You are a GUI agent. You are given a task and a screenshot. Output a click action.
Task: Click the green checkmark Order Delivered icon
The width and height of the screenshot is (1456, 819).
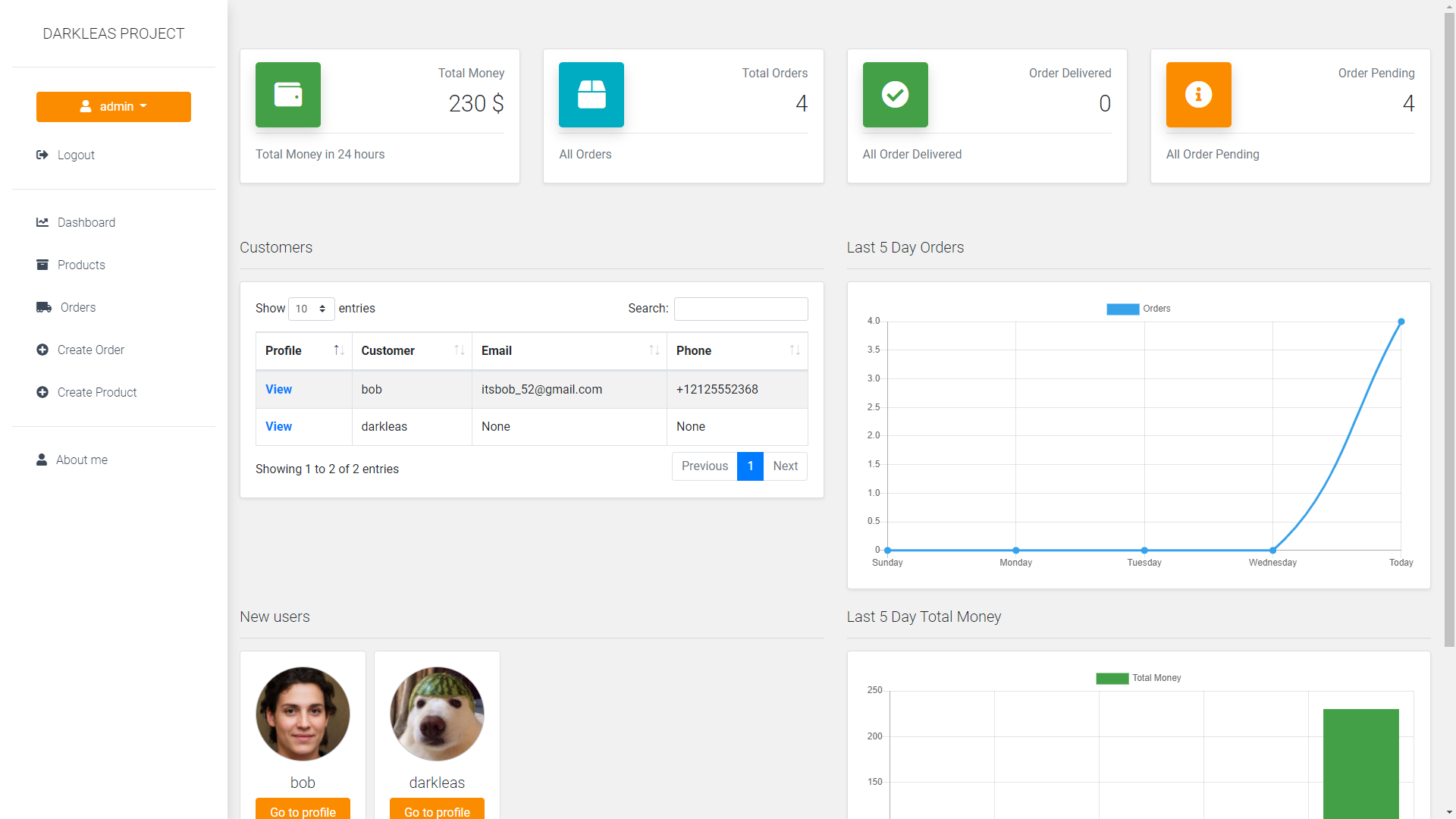[895, 95]
